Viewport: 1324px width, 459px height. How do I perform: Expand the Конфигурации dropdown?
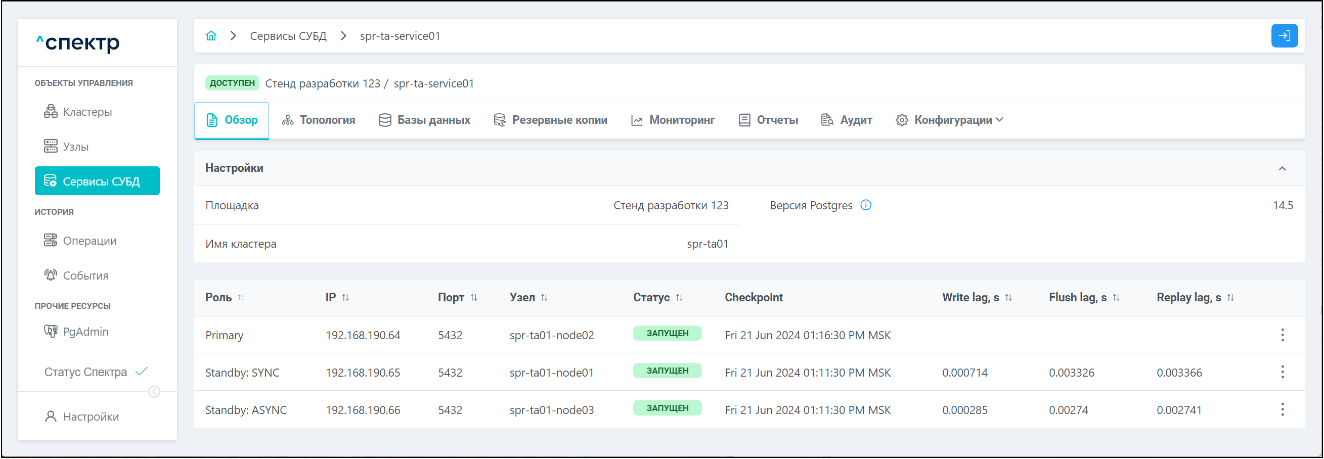[949, 120]
